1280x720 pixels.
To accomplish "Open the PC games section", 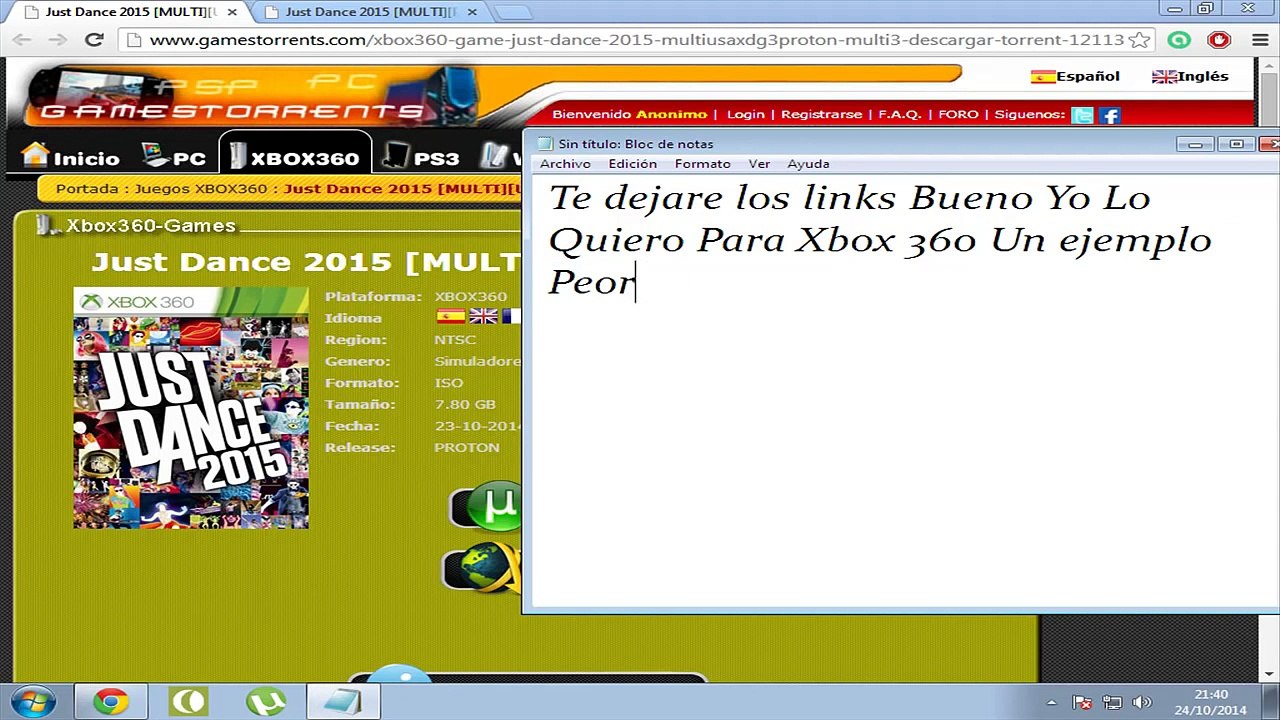I will coord(174,157).
